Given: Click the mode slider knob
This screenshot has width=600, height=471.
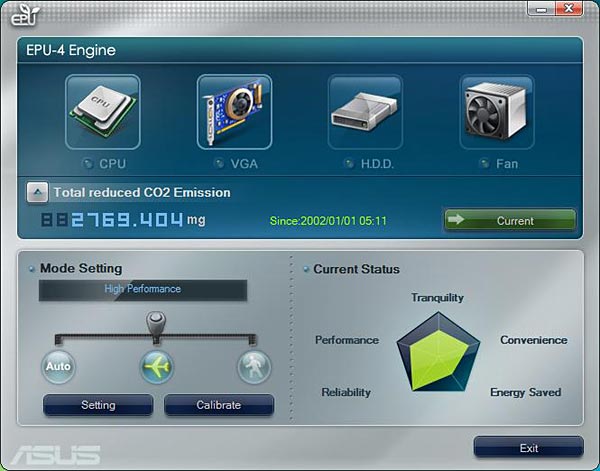Looking at the screenshot, I should [x=156, y=326].
